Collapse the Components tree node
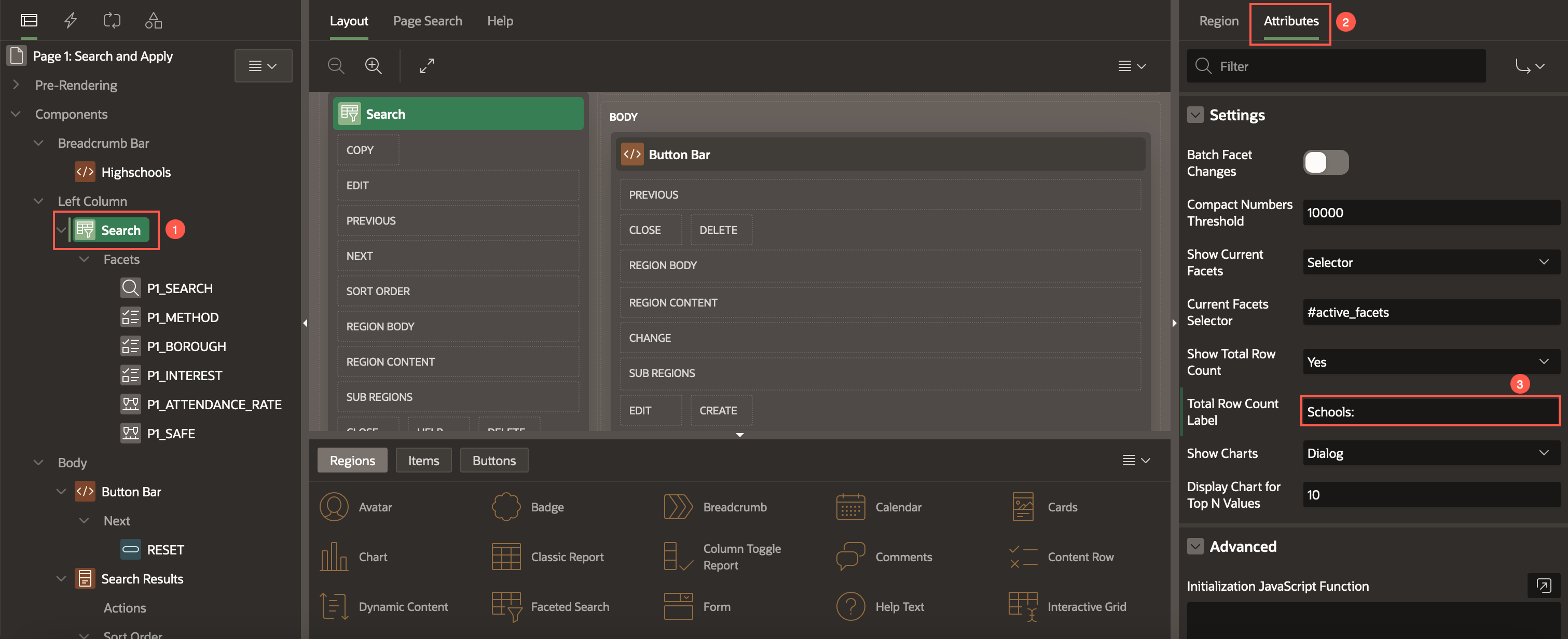 pyautogui.click(x=16, y=115)
